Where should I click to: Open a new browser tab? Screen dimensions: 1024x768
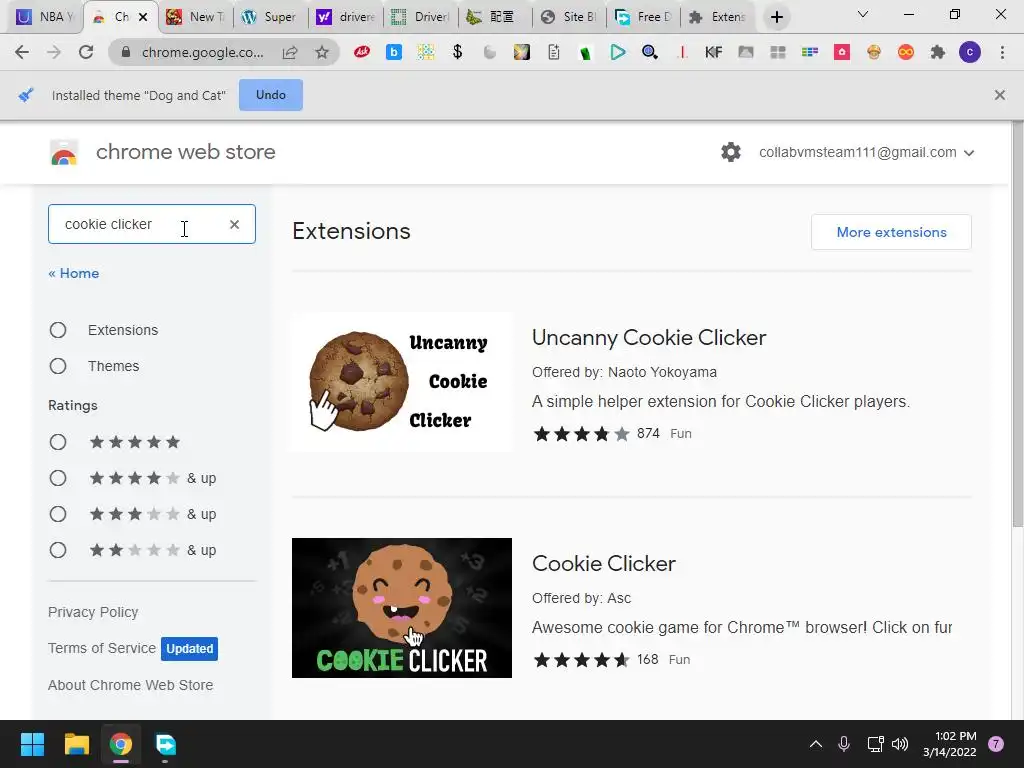(x=776, y=17)
